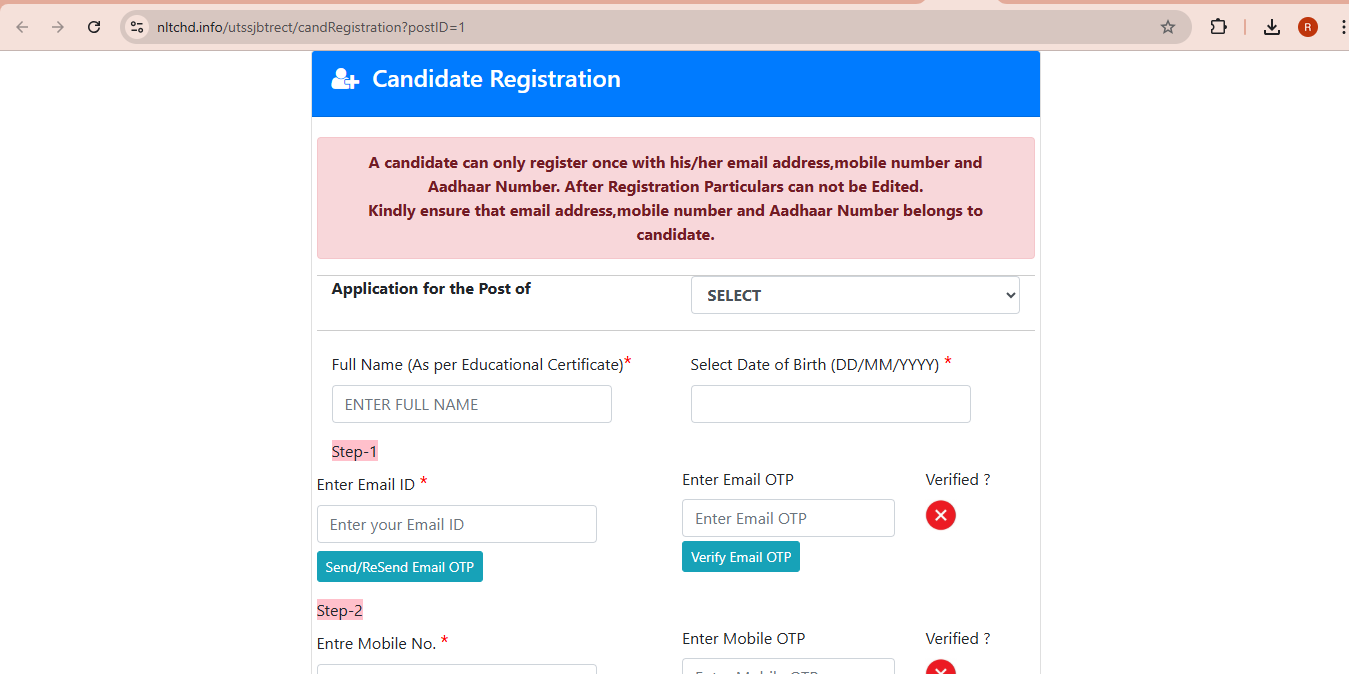Click the red mobile Verified cross icon
The image size is (1349, 674).
(x=940, y=668)
